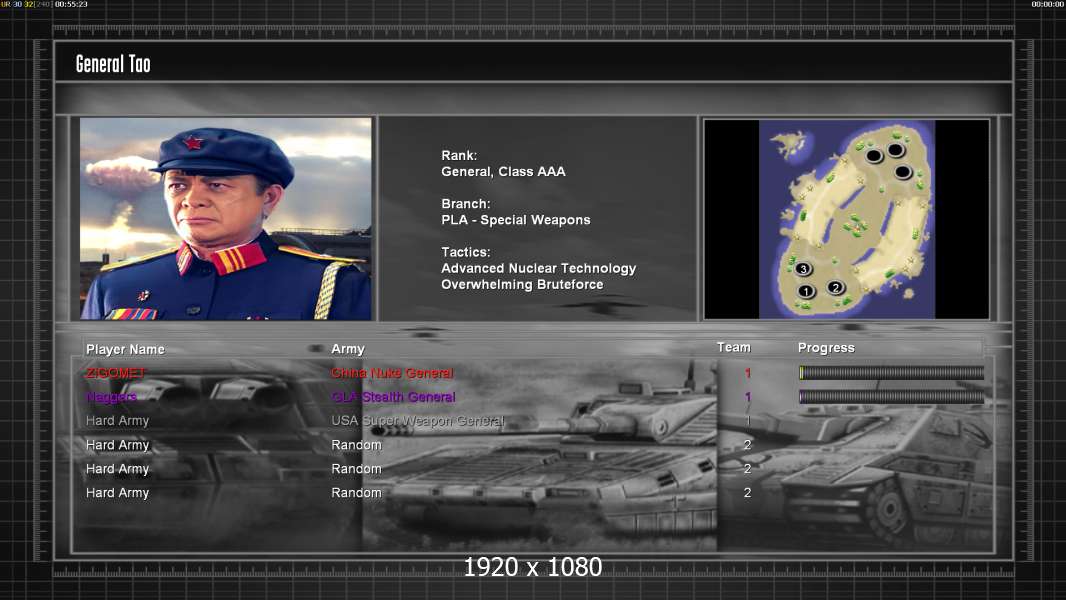Click the 'Branch:' label
1066x600 pixels.
click(x=466, y=204)
